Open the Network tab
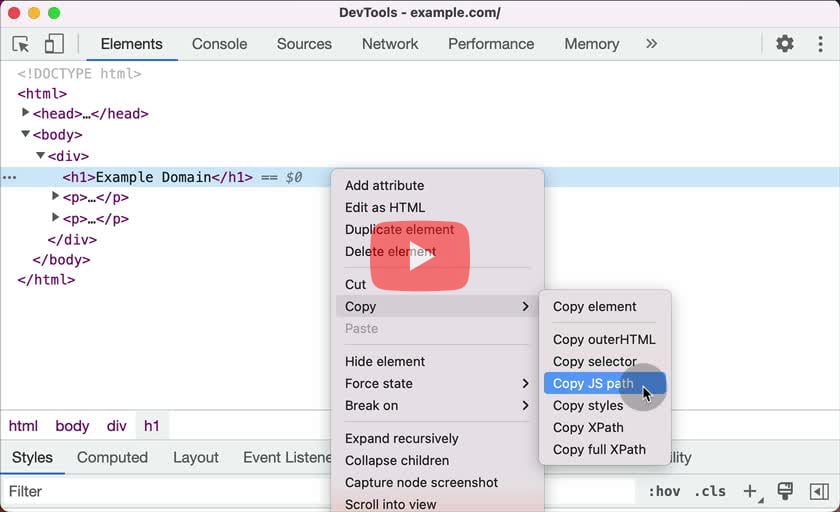 click(x=390, y=44)
